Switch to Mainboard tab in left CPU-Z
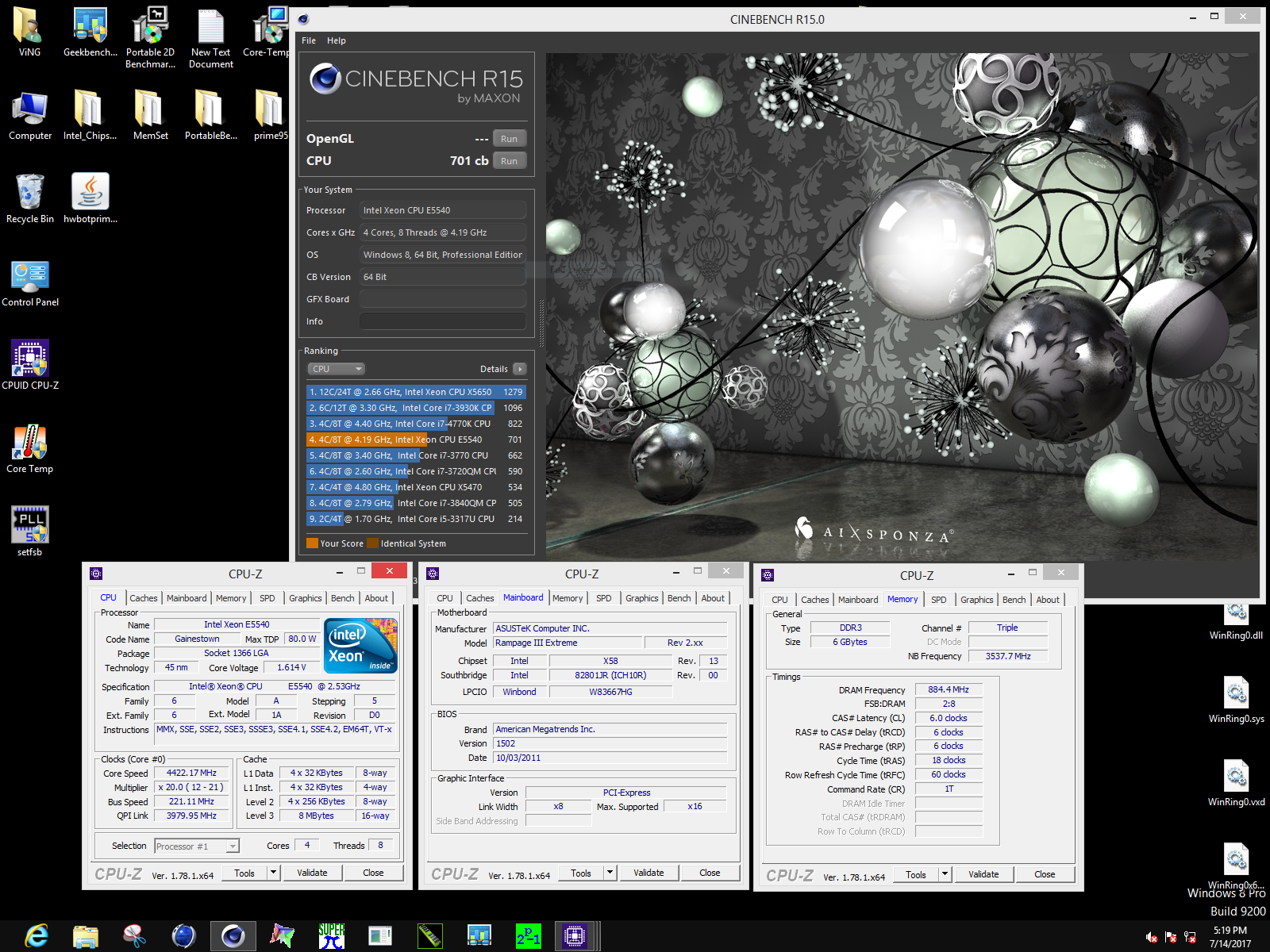The image size is (1270, 952). (187, 598)
